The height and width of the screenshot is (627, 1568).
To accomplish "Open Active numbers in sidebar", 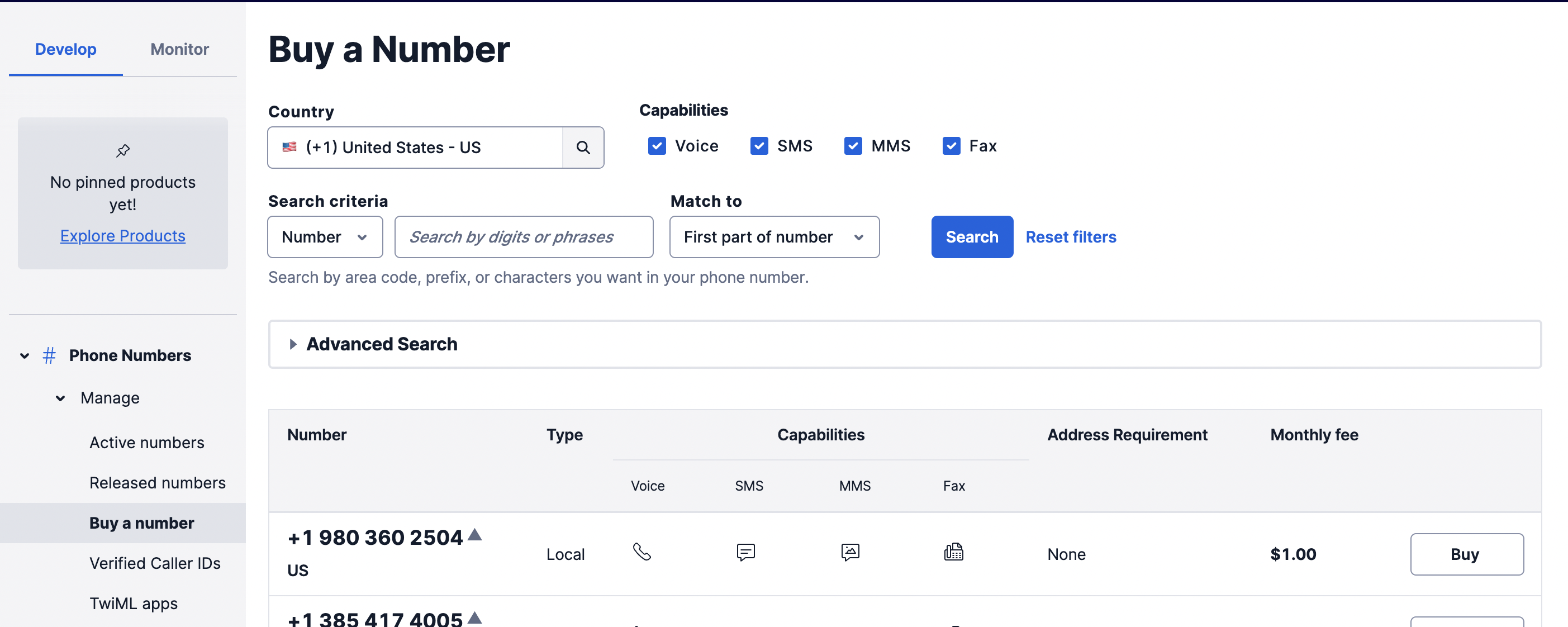I will pyautogui.click(x=147, y=443).
